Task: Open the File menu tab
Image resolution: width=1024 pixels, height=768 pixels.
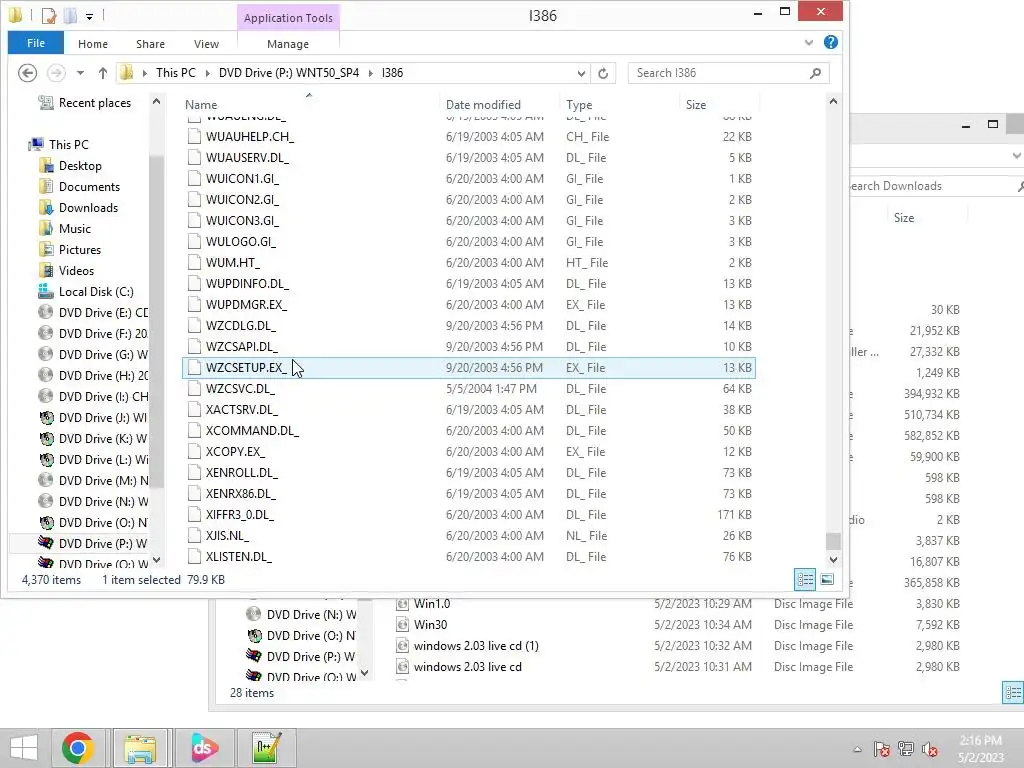Action: tap(36, 43)
